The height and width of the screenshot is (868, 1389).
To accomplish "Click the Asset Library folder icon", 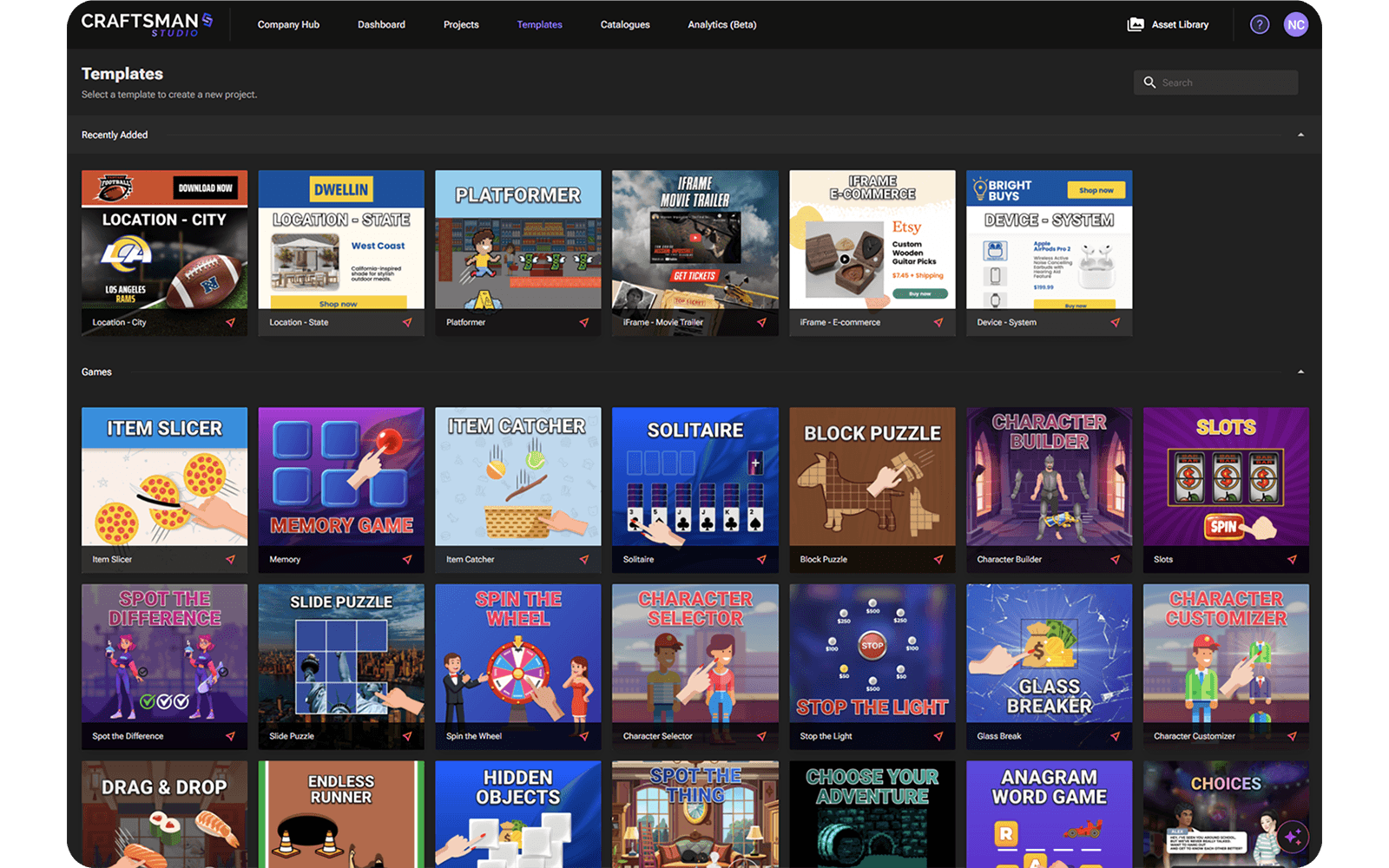I will tap(1136, 24).
